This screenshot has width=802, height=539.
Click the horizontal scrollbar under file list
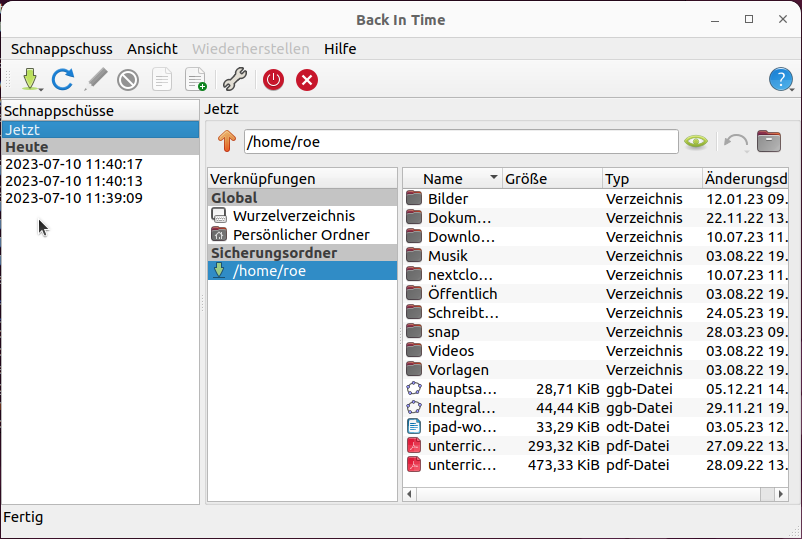pyautogui.click(x=590, y=495)
